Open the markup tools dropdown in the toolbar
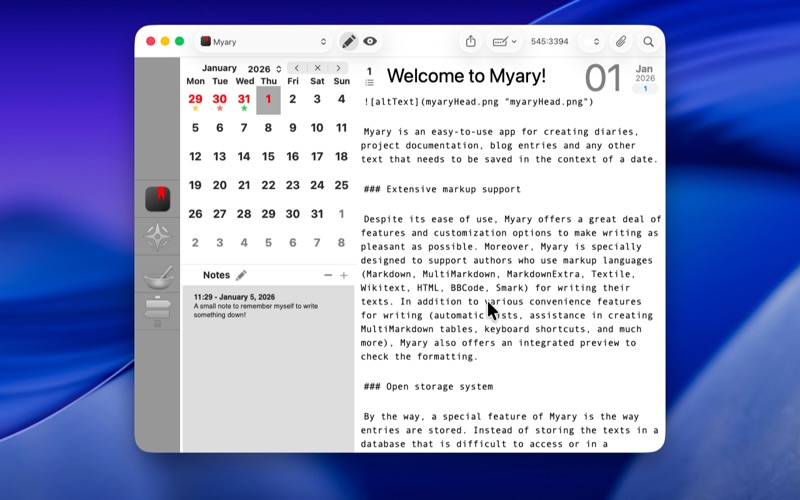Screen dimensions: 800x500 [504, 41]
